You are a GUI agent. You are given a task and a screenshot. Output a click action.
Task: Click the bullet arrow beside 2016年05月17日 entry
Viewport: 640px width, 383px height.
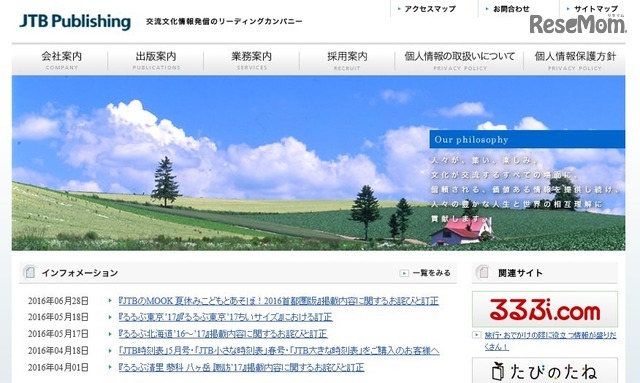[110, 334]
